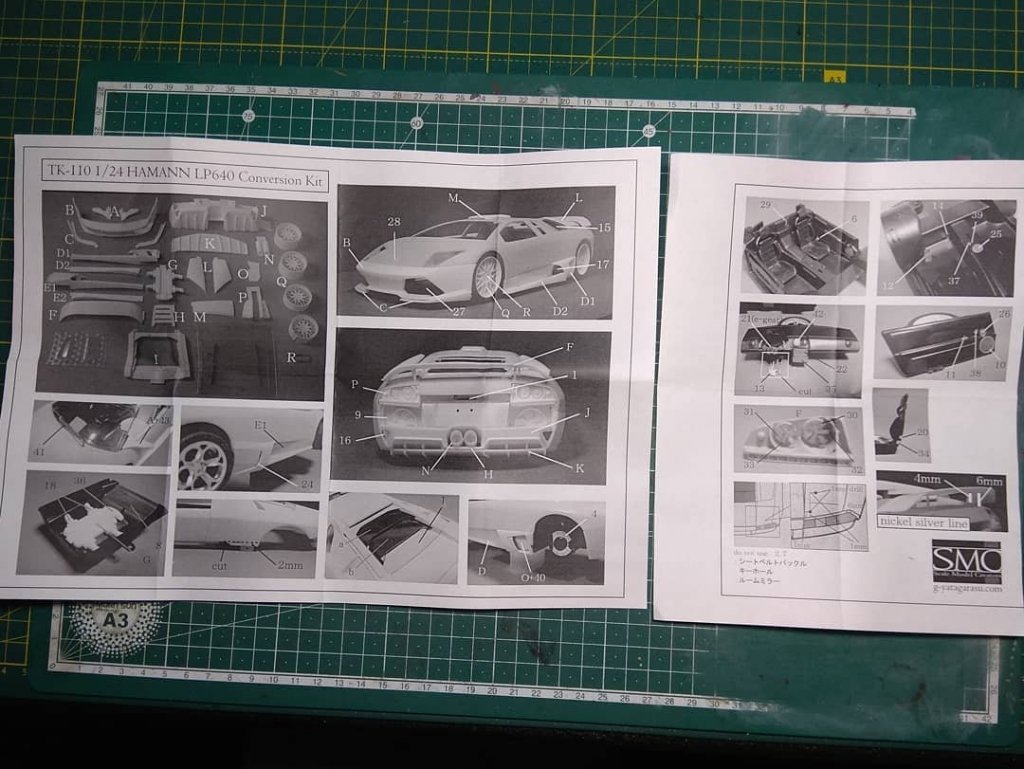Select the rear view car photo
1024x769 pixels.
pos(471,405)
